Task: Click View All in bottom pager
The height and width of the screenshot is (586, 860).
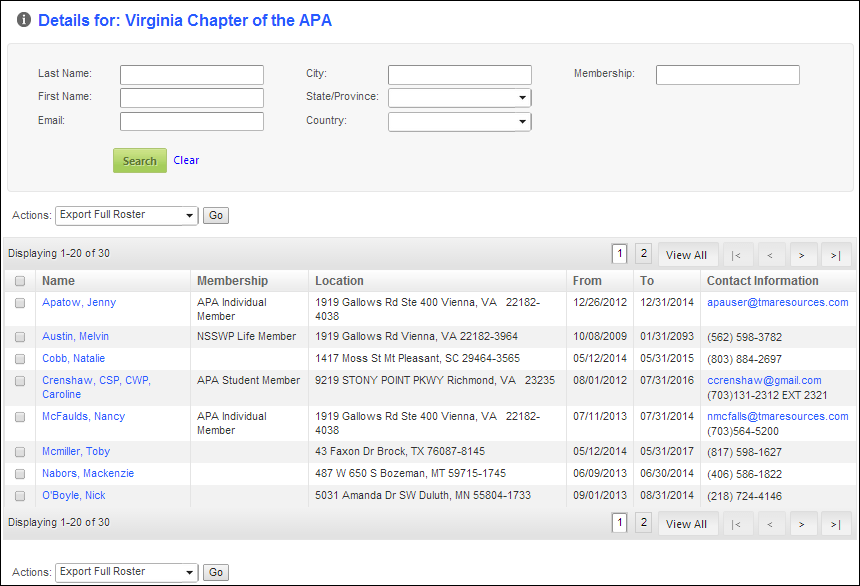Action: pos(686,523)
